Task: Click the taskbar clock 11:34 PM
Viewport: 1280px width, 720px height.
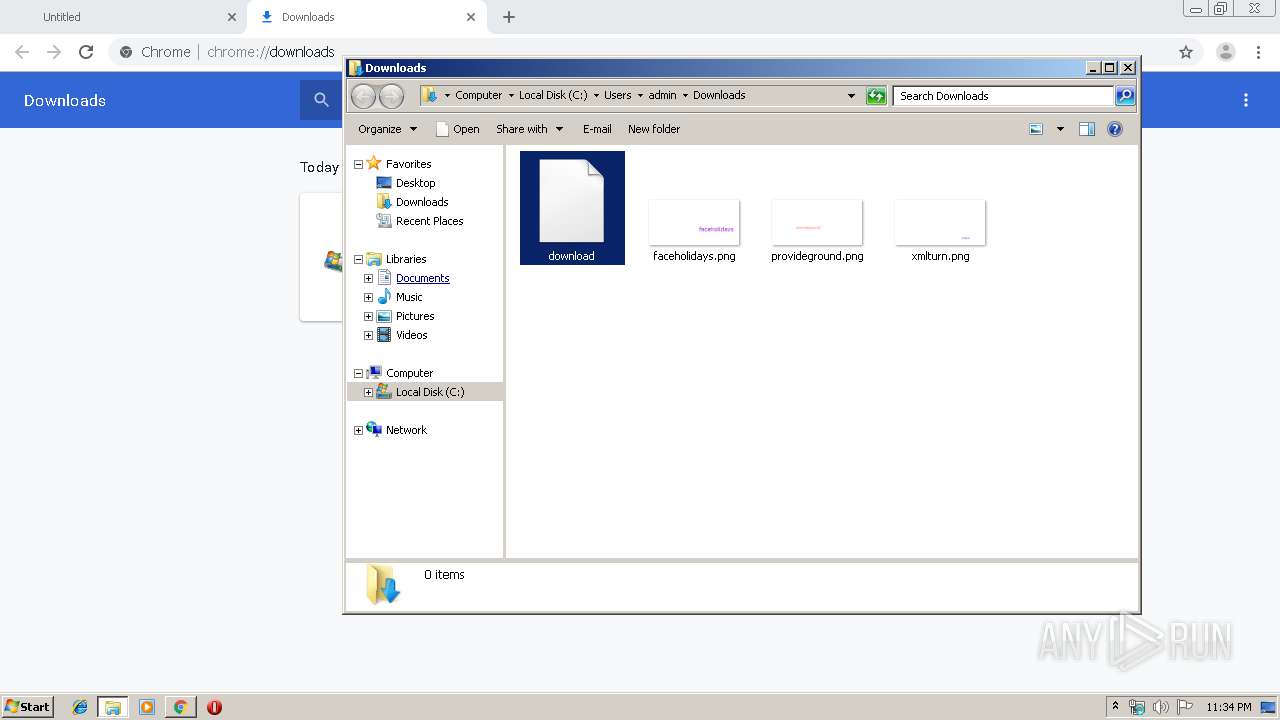Action: 1229,707
